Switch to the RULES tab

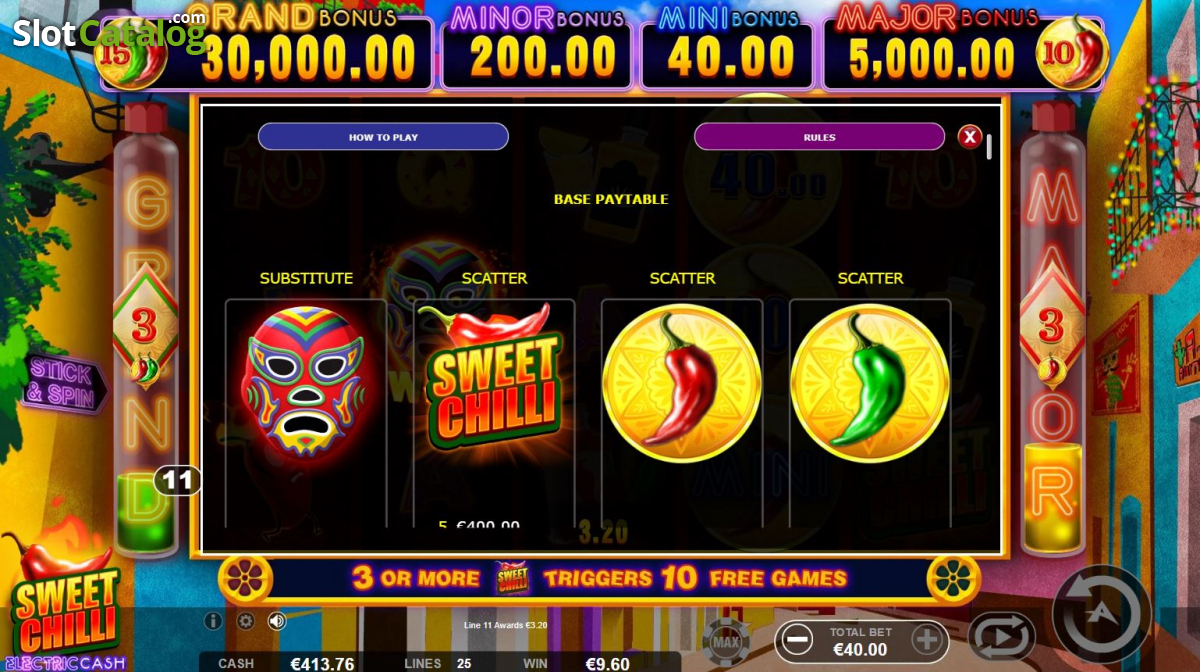tap(819, 137)
